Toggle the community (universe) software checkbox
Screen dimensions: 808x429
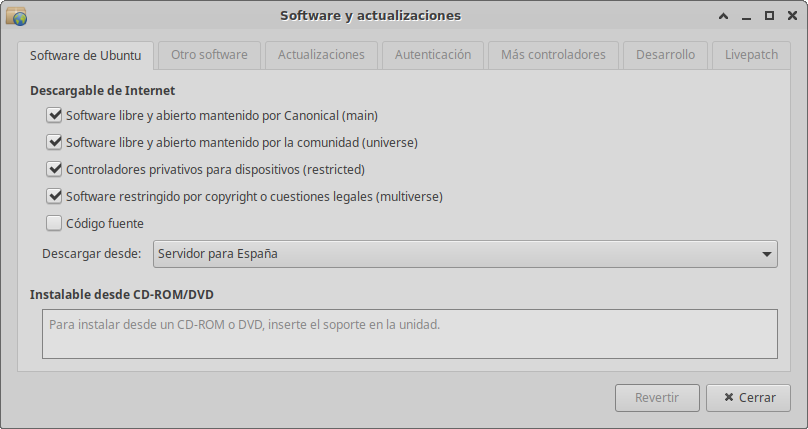[54, 142]
